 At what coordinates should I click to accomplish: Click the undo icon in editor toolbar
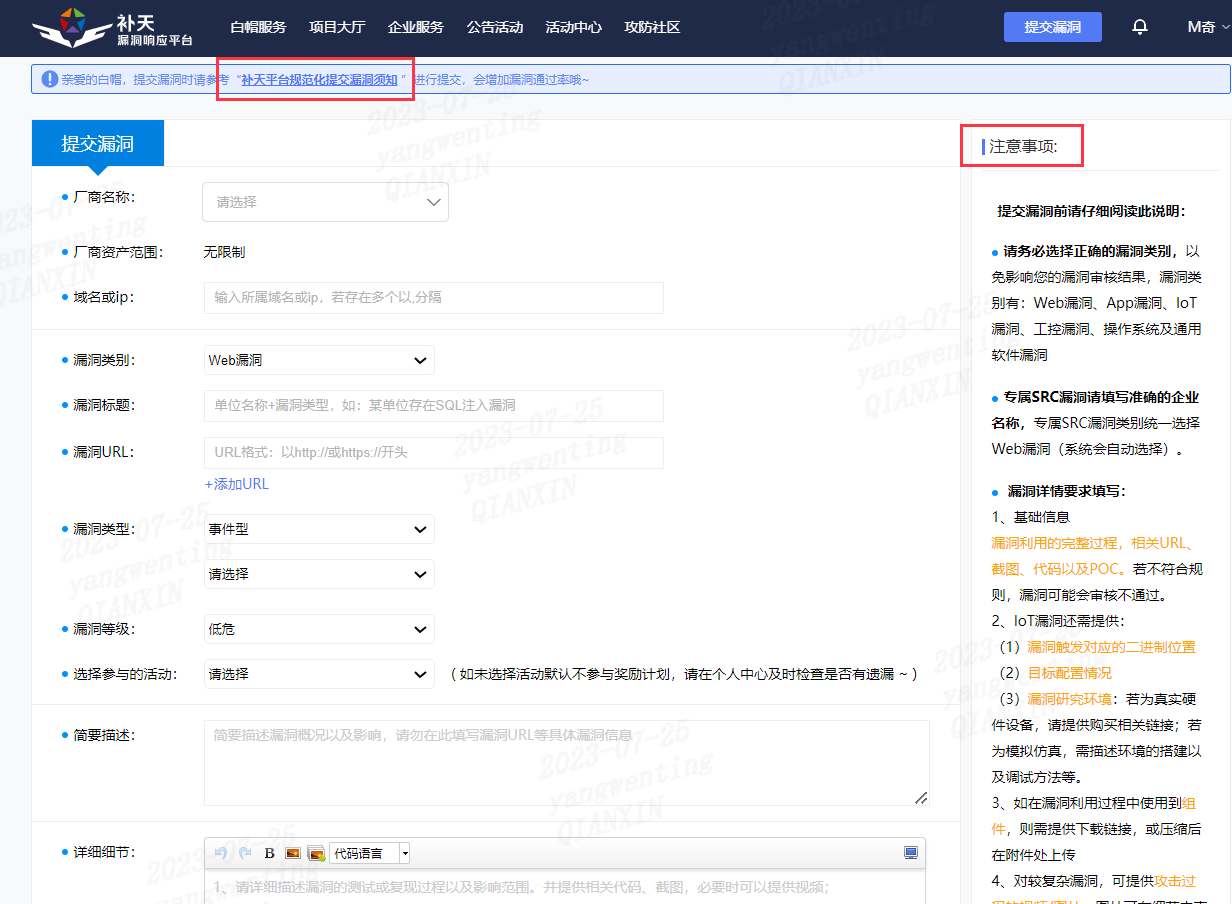(221, 853)
